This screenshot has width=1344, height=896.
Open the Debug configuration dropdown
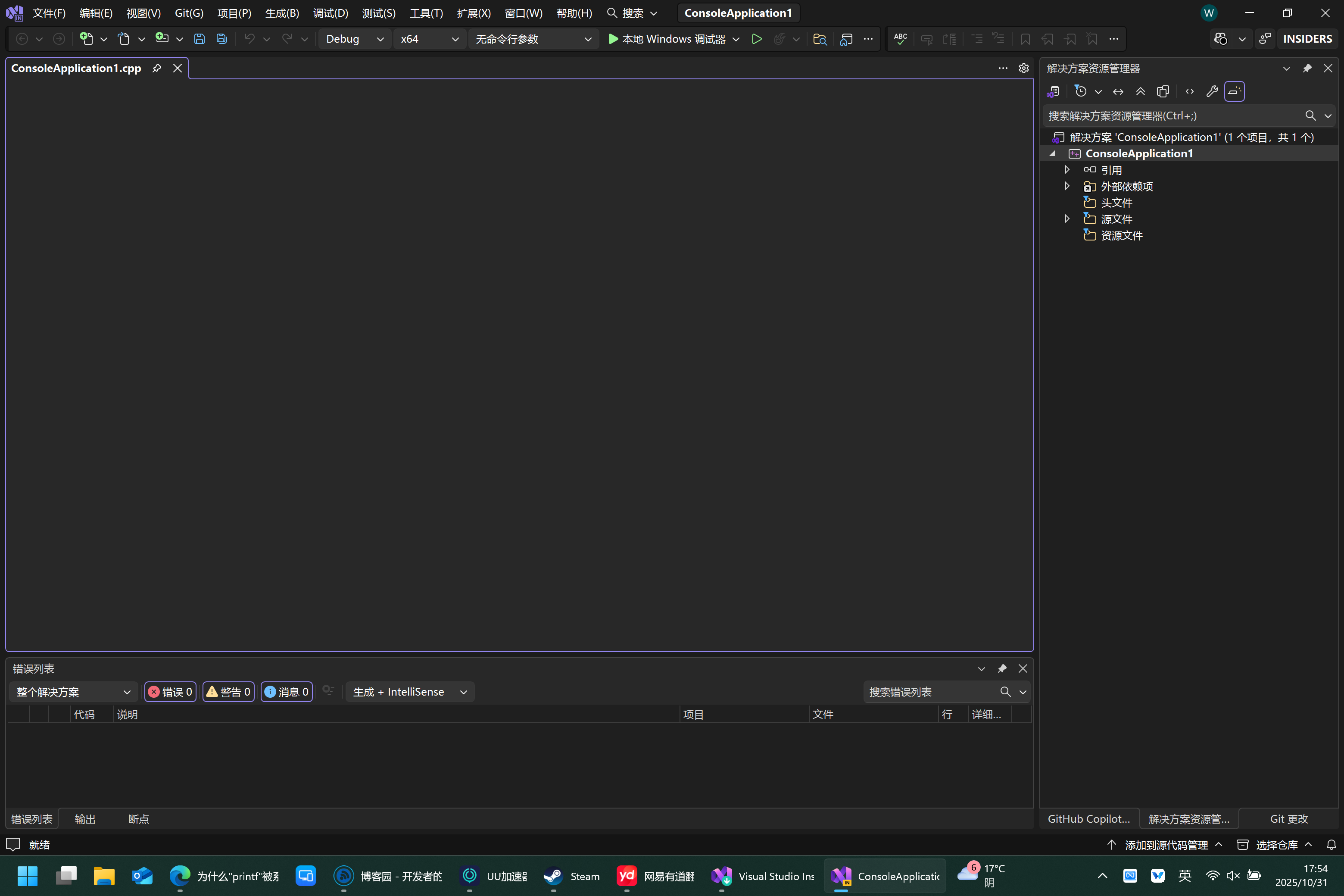tap(354, 39)
